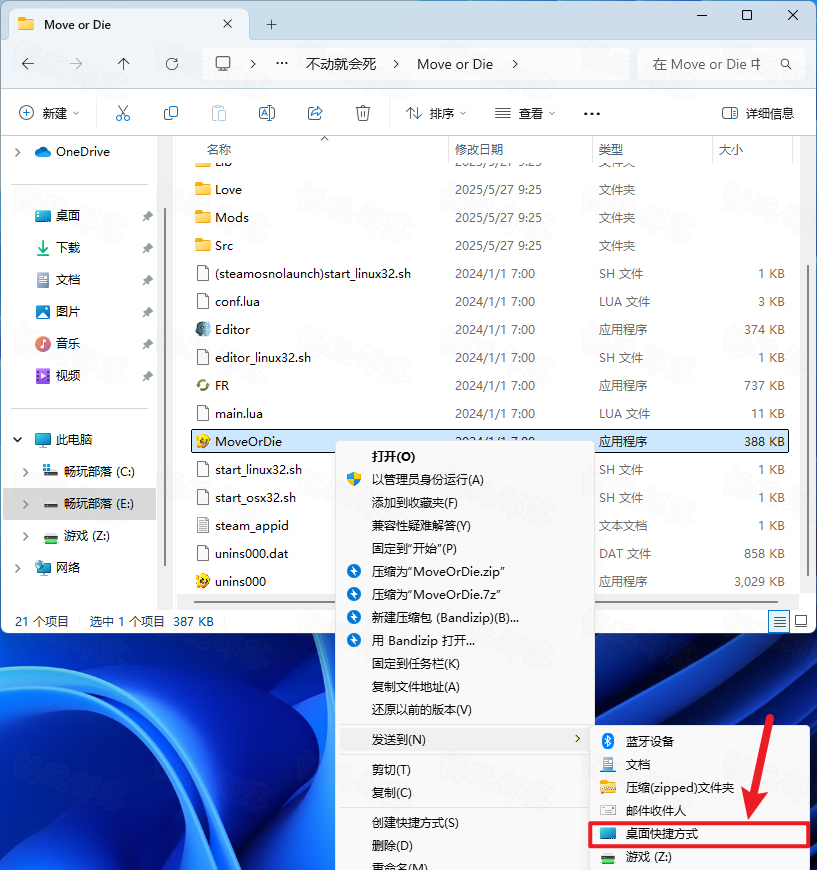Screen dimensions: 817x870
Task: Open the New dropdown menu
Action: 49,113
